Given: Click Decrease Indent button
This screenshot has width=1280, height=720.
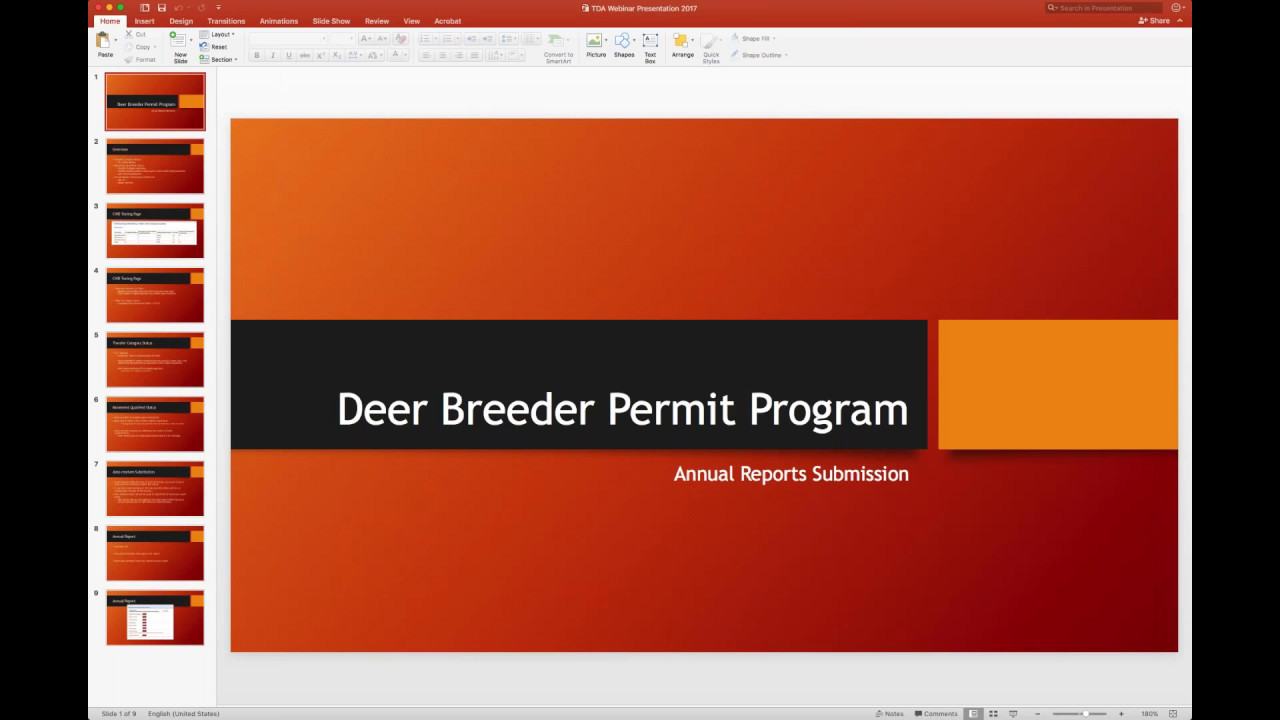Looking at the screenshot, I should tap(472, 38).
